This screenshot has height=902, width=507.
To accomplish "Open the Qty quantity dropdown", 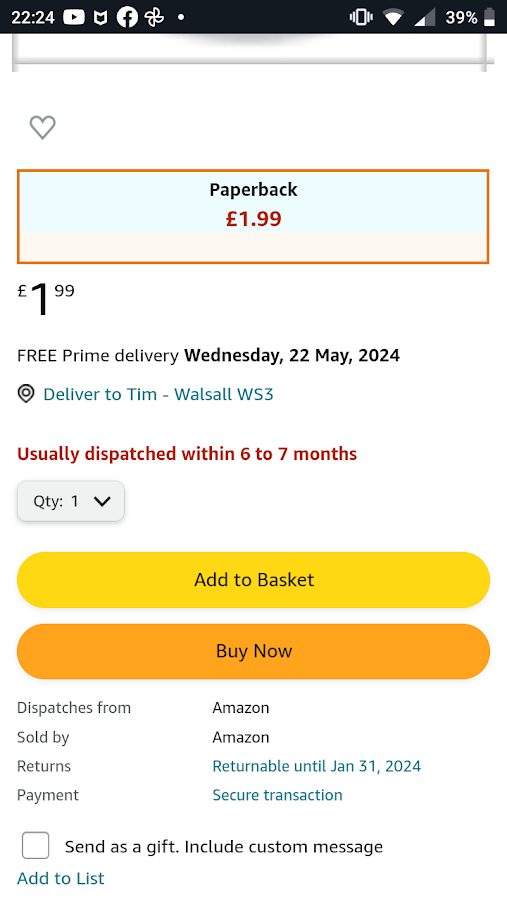I will click(71, 501).
